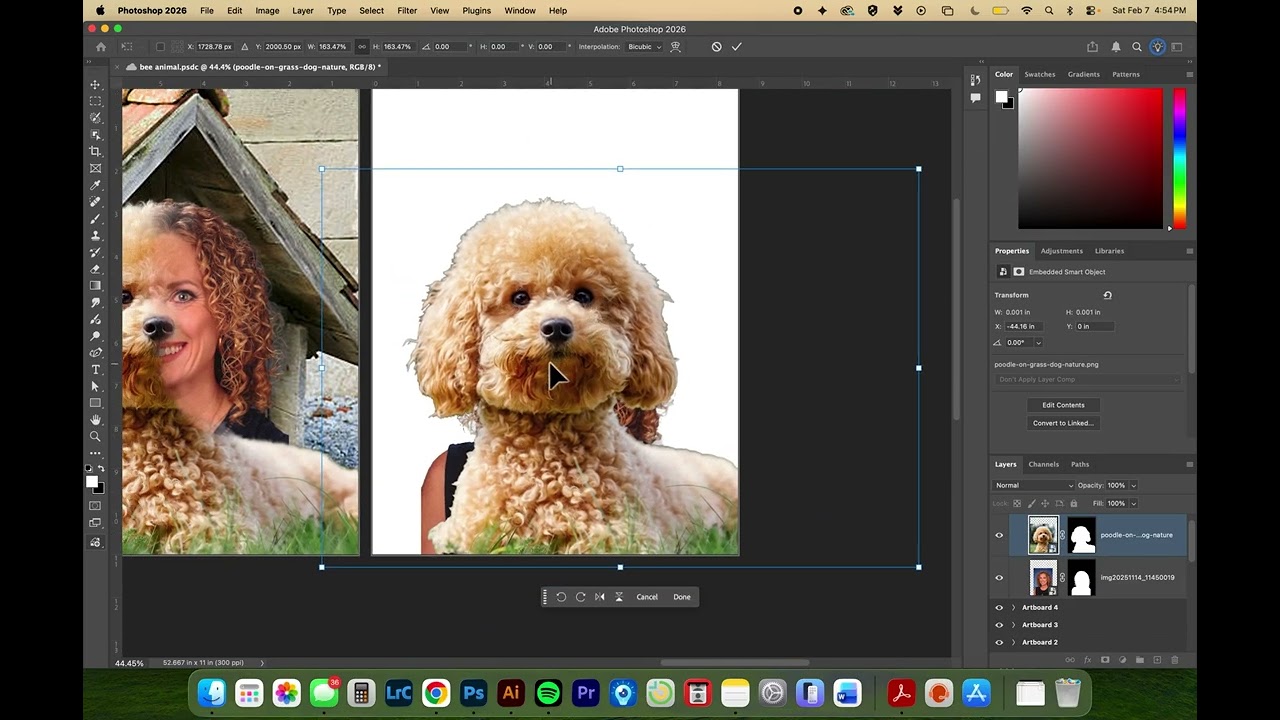Image resolution: width=1280 pixels, height=720 pixels.
Task: Click the hue spectrum slider strip
Action: [x=1179, y=158]
